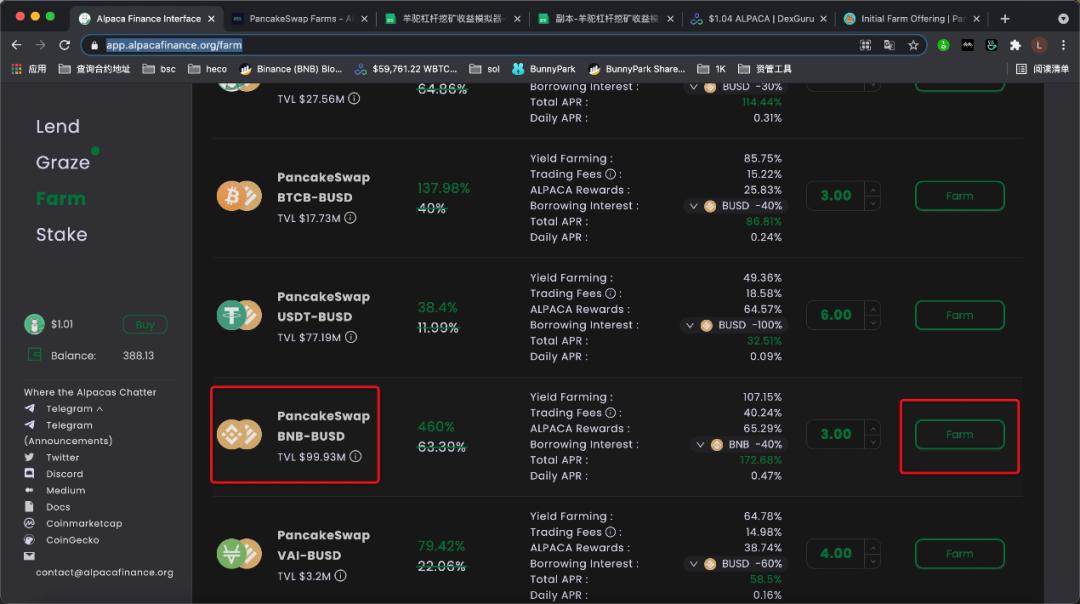Click the VAI-BUSD pair token icon
The width and height of the screenshot is (1080, 604).
pyautogui.click(x=238, y=554)
